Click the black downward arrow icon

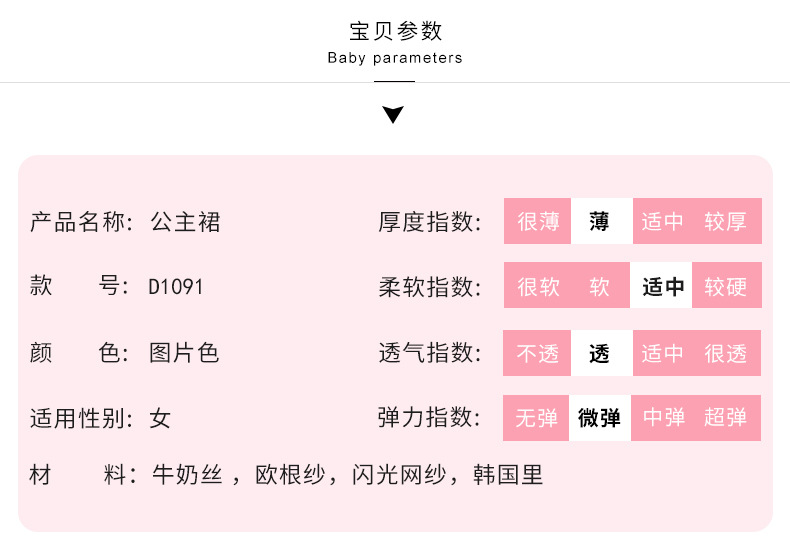click(394, 114)
